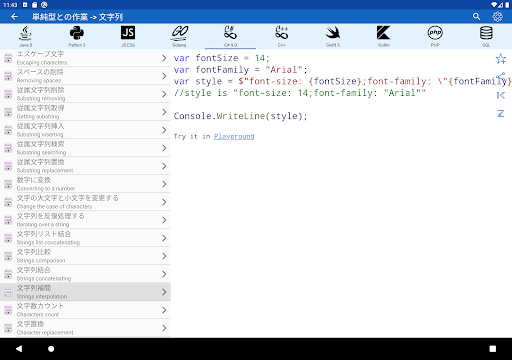Switch to Swift 5 language tab

coord(333,36)
